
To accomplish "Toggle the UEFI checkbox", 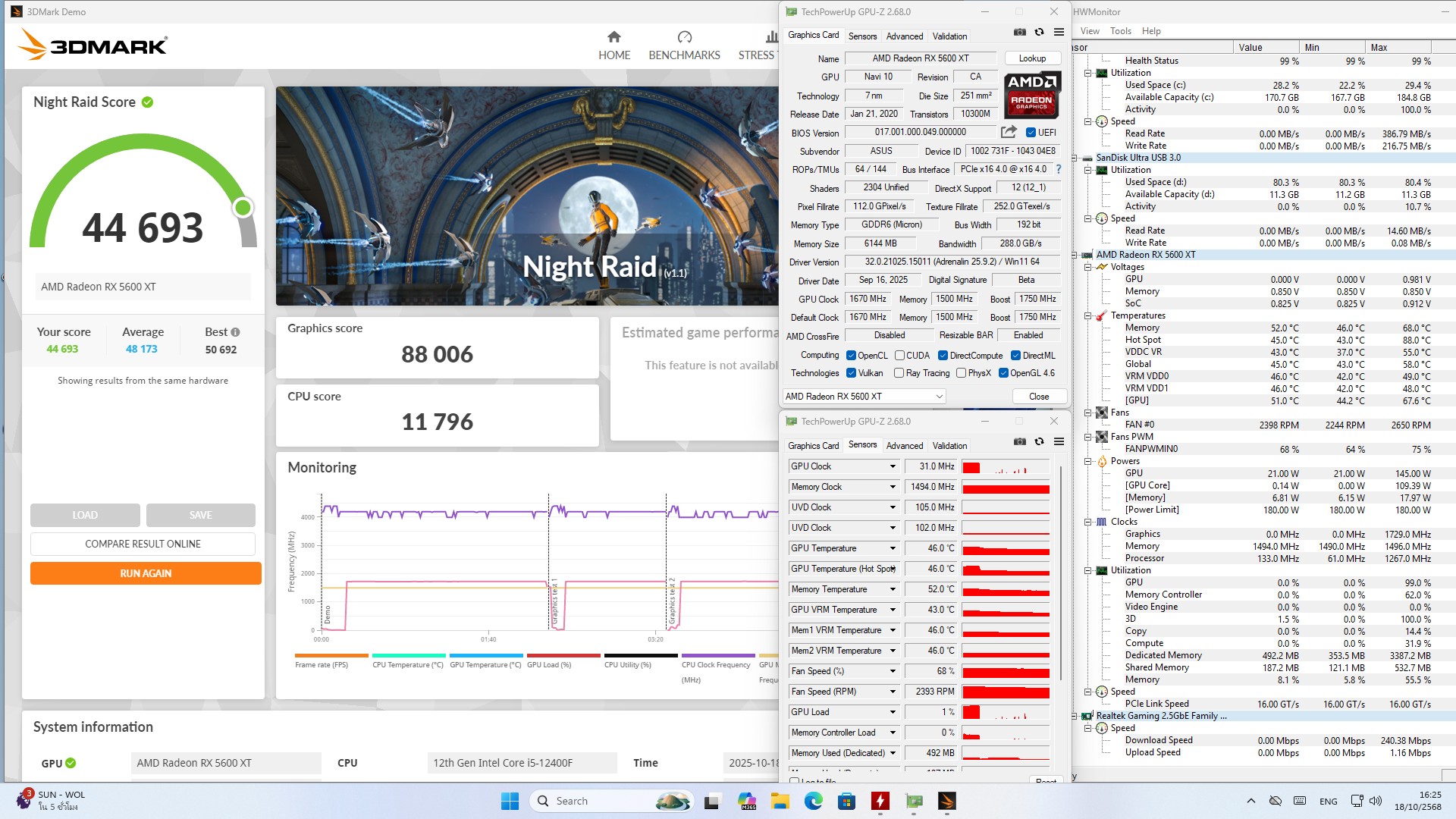I will [x=1031, y=133].
